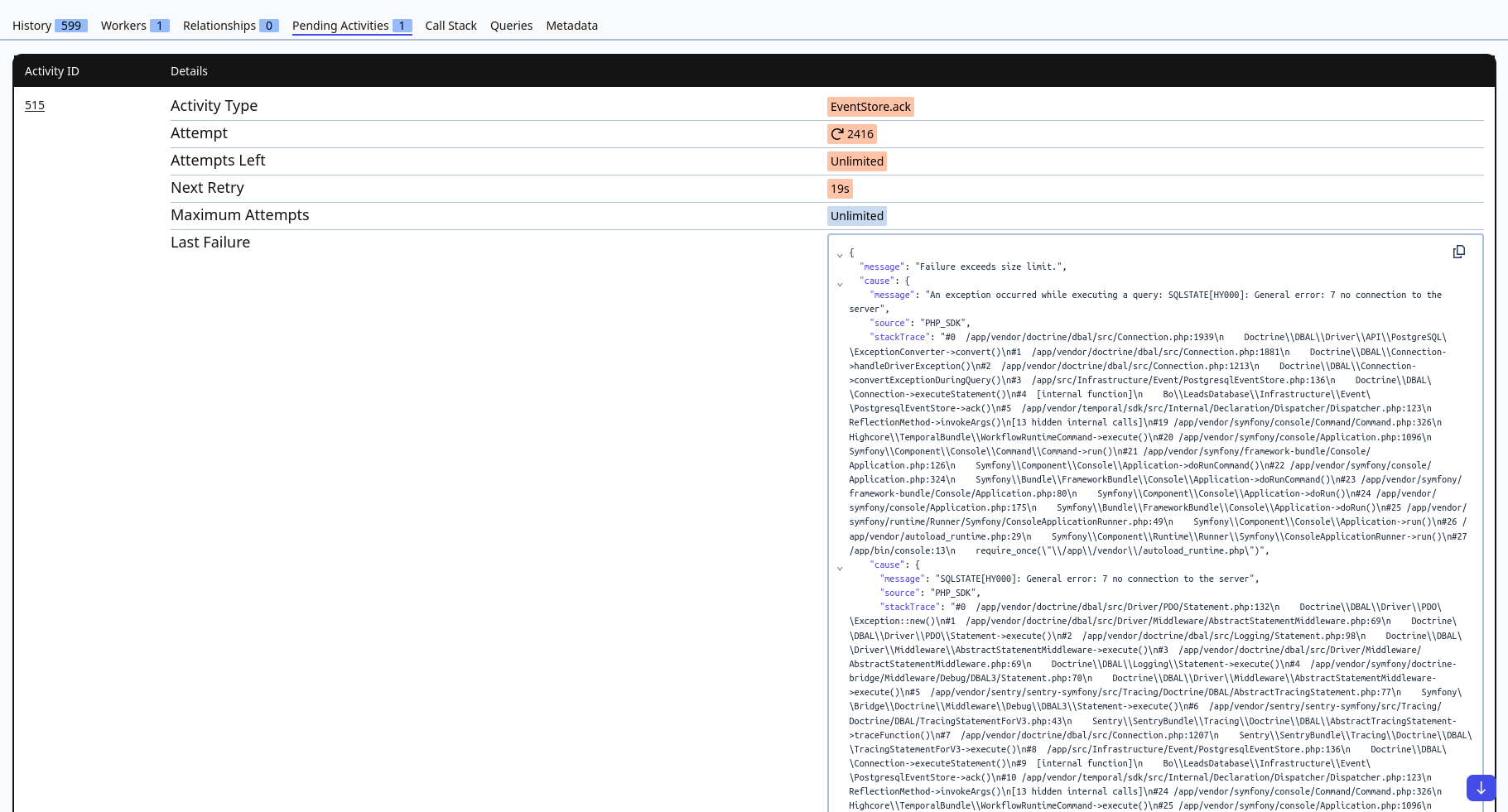Click the 19s Next Retry badge
Viewport: 1508px width, 812px height.
point(840,189)
